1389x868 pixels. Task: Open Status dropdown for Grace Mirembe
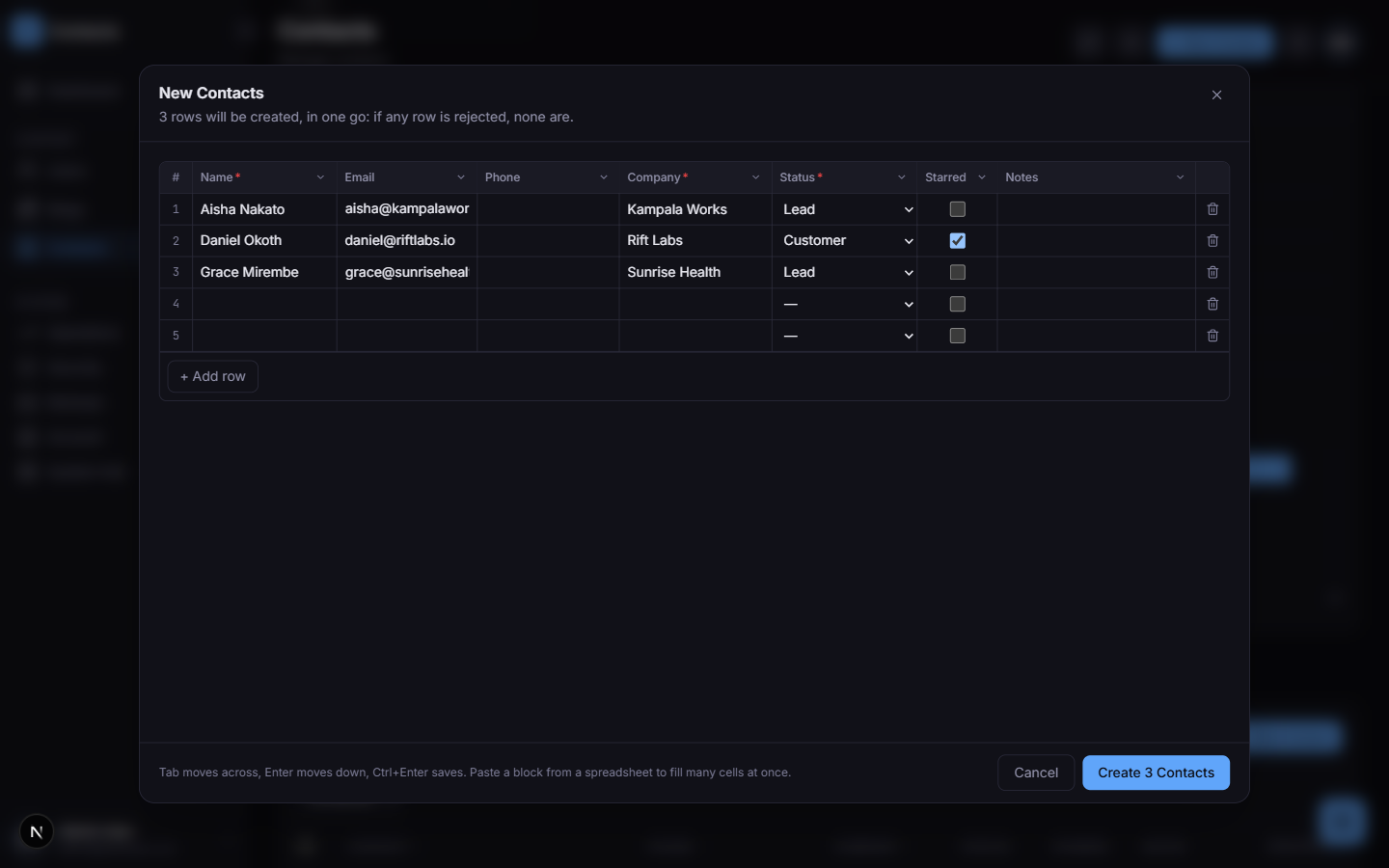tap(845, 273)
